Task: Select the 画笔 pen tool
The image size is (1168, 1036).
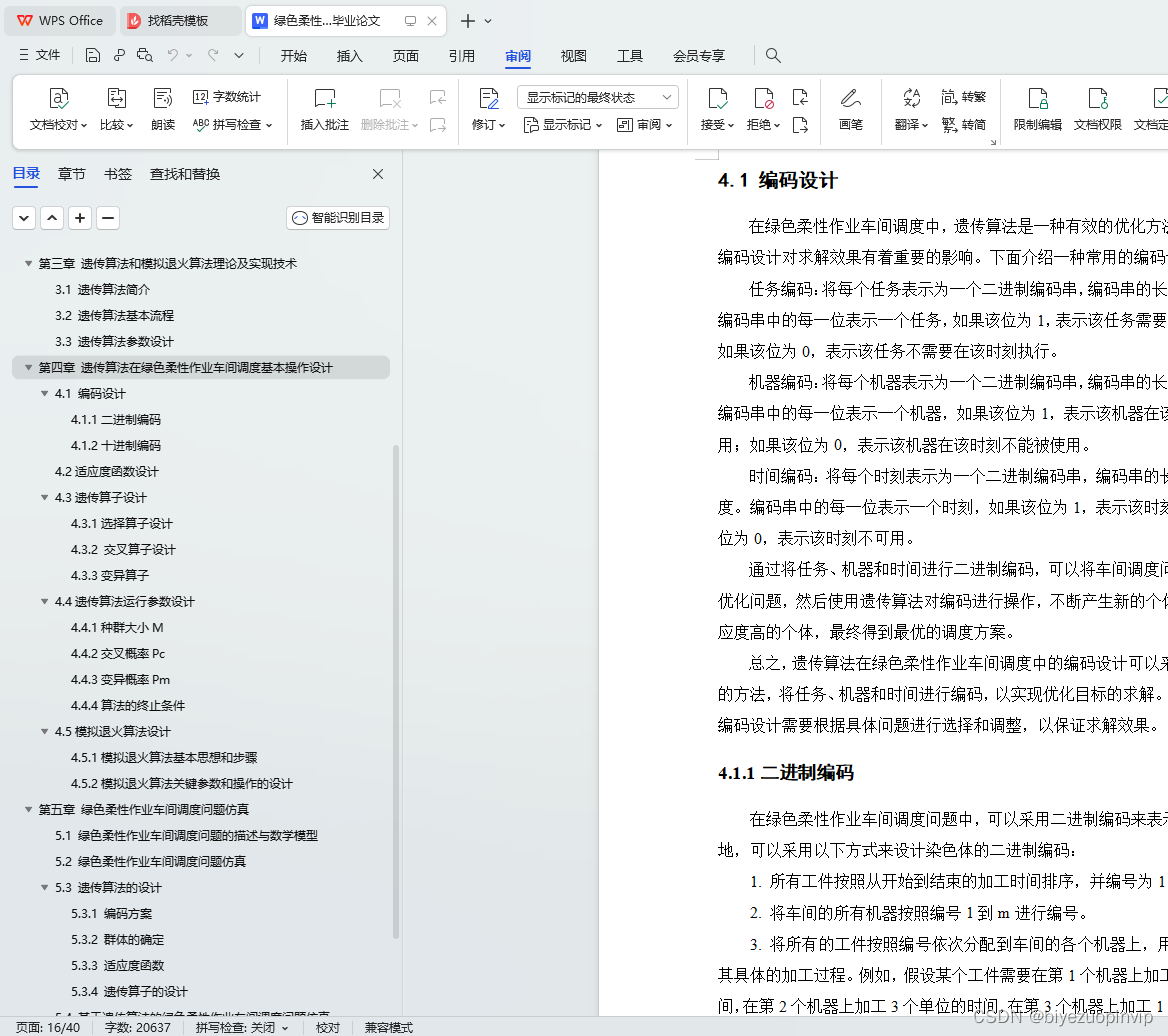Action: tap(850, 109)
